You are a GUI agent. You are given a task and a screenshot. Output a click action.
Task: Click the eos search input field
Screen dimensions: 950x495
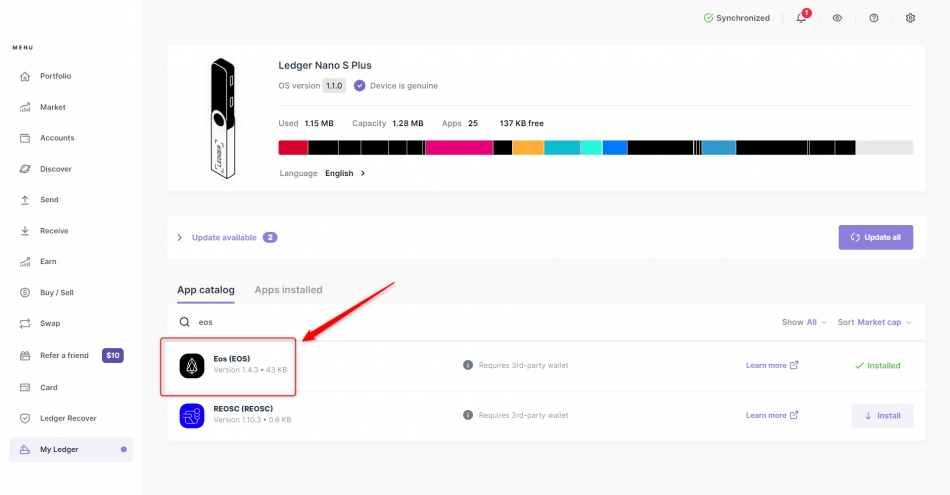tap(473, 322)
